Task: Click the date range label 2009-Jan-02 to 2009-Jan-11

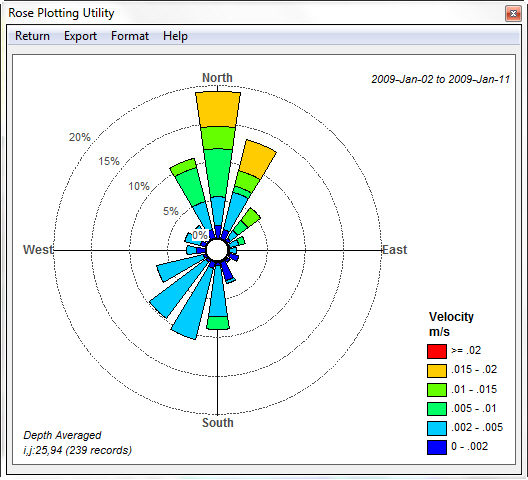Action: pyautogui.click(x=440, y=79)
